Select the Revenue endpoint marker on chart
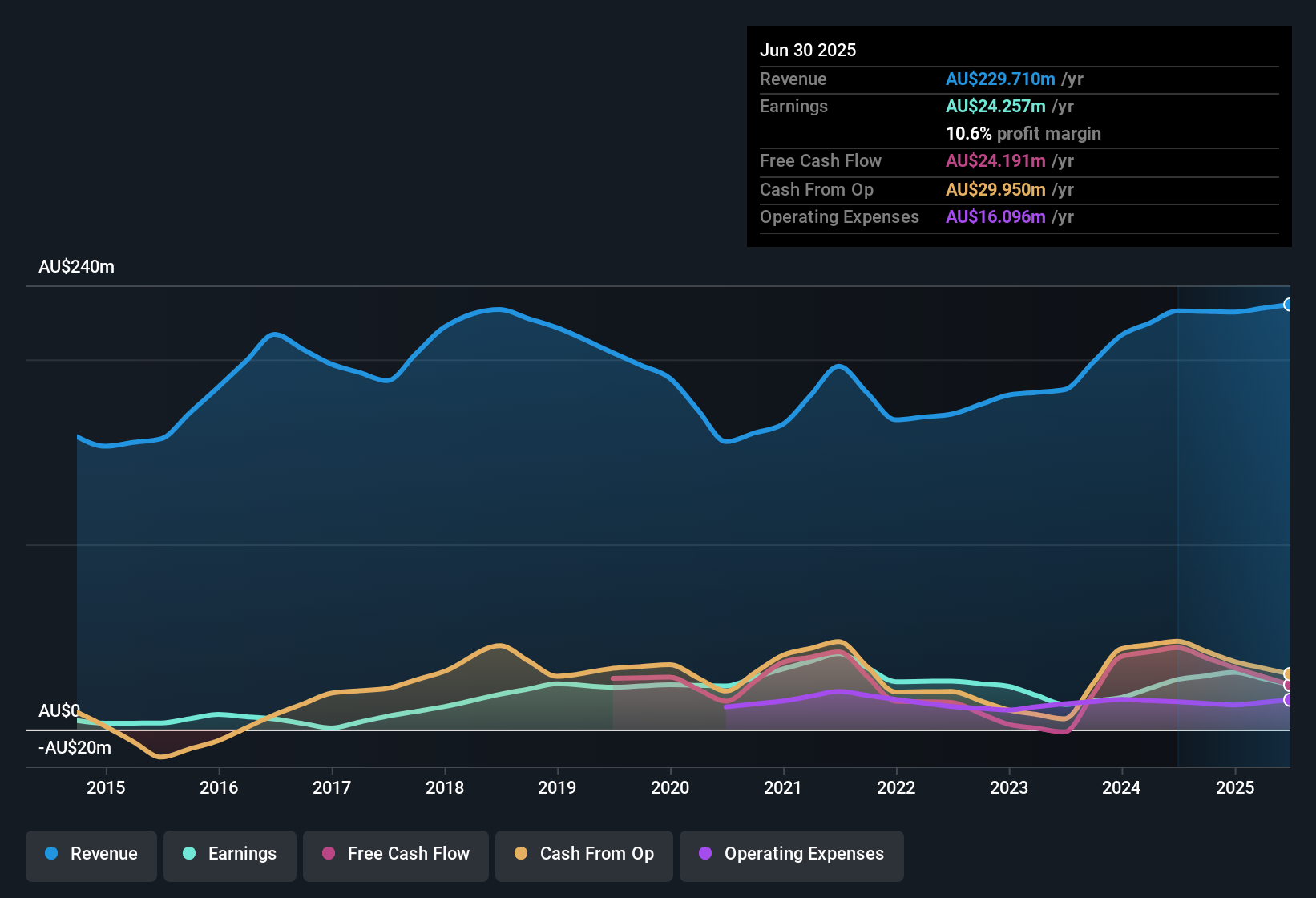Viewport: 1316px width, 898px height. tap(1289, 305)
